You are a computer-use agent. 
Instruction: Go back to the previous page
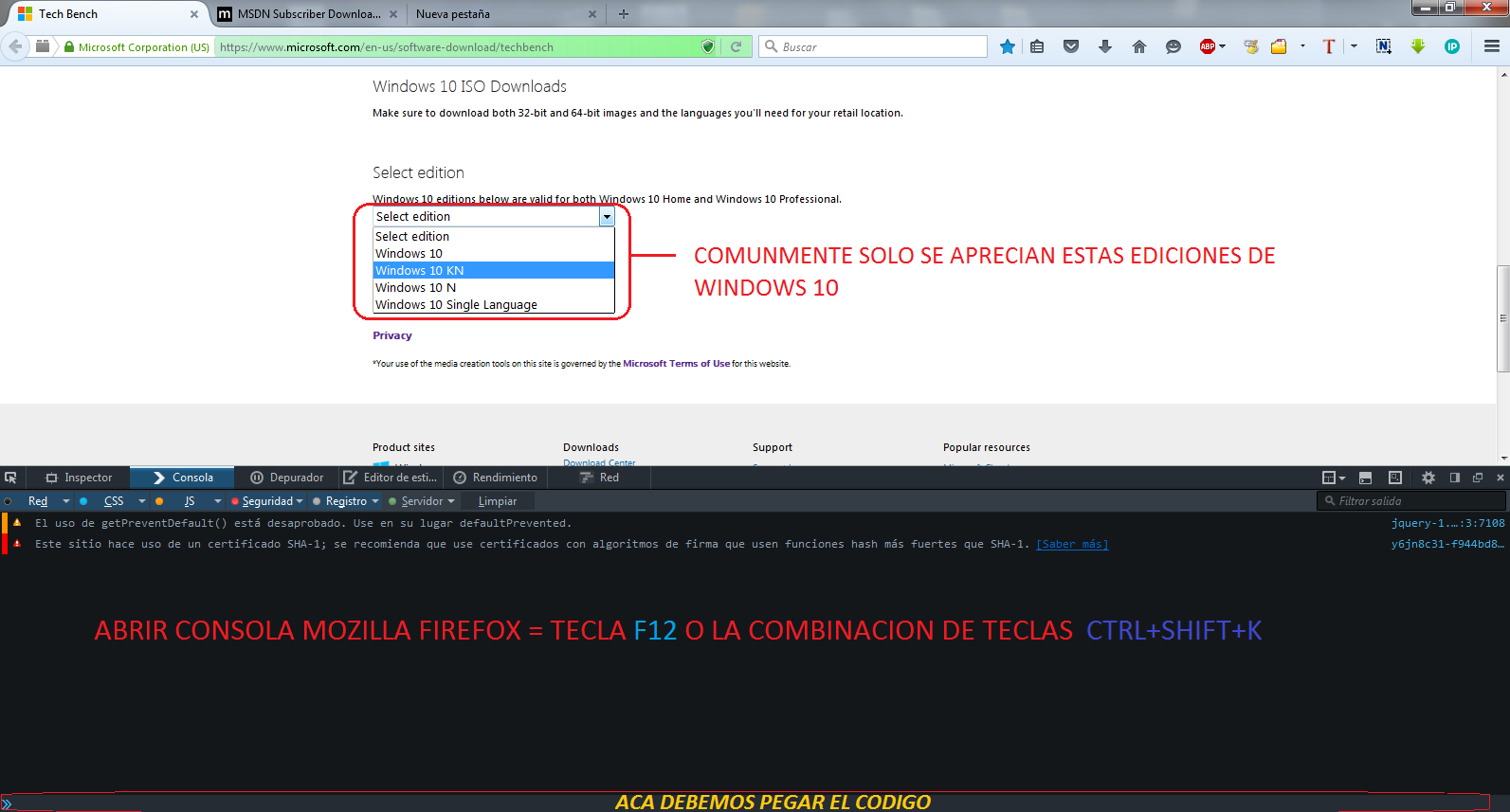[x=15, y=46]
